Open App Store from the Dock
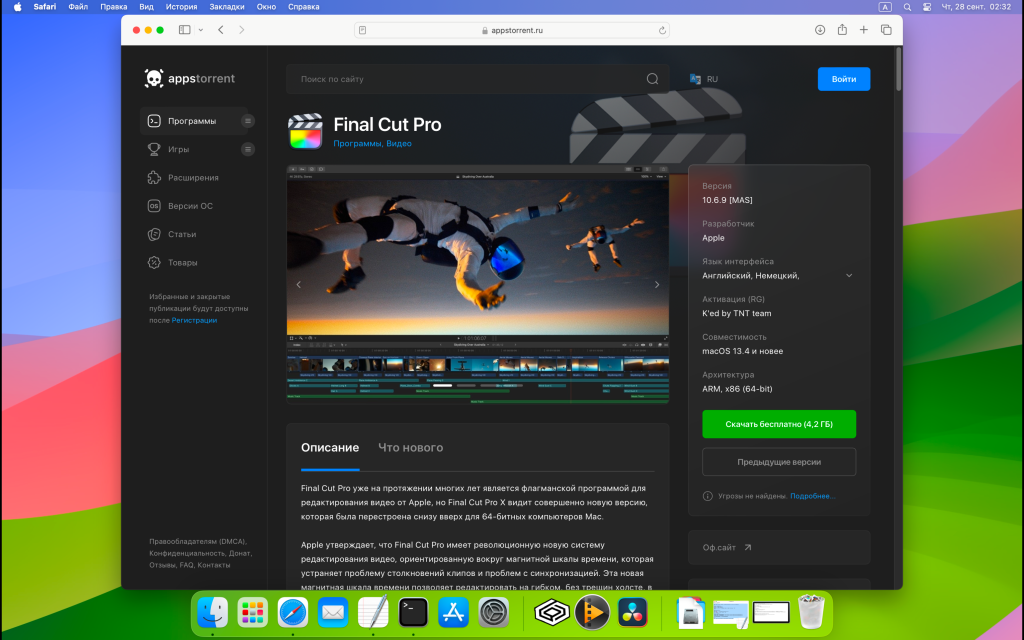This screenshot has width=1024, height=640. tap(453, 613)
